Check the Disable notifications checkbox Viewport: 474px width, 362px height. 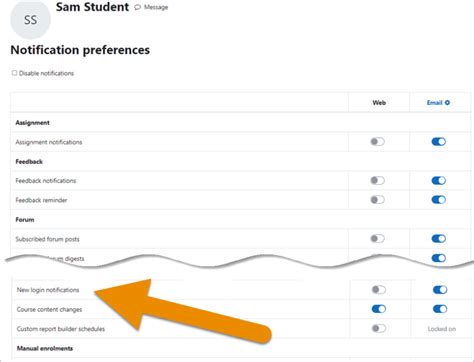[14, 73]
